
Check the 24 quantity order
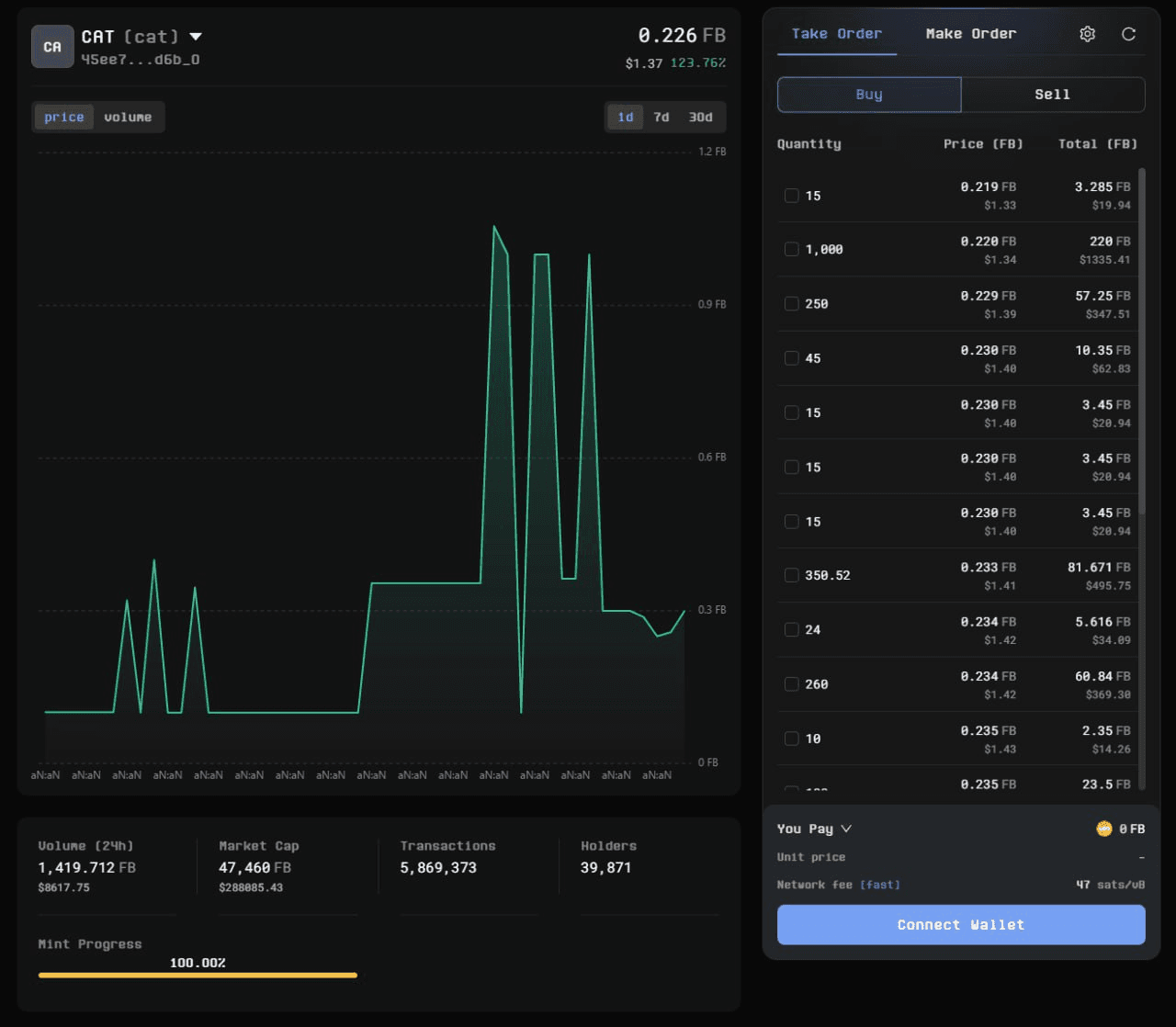tap(791, 630)
